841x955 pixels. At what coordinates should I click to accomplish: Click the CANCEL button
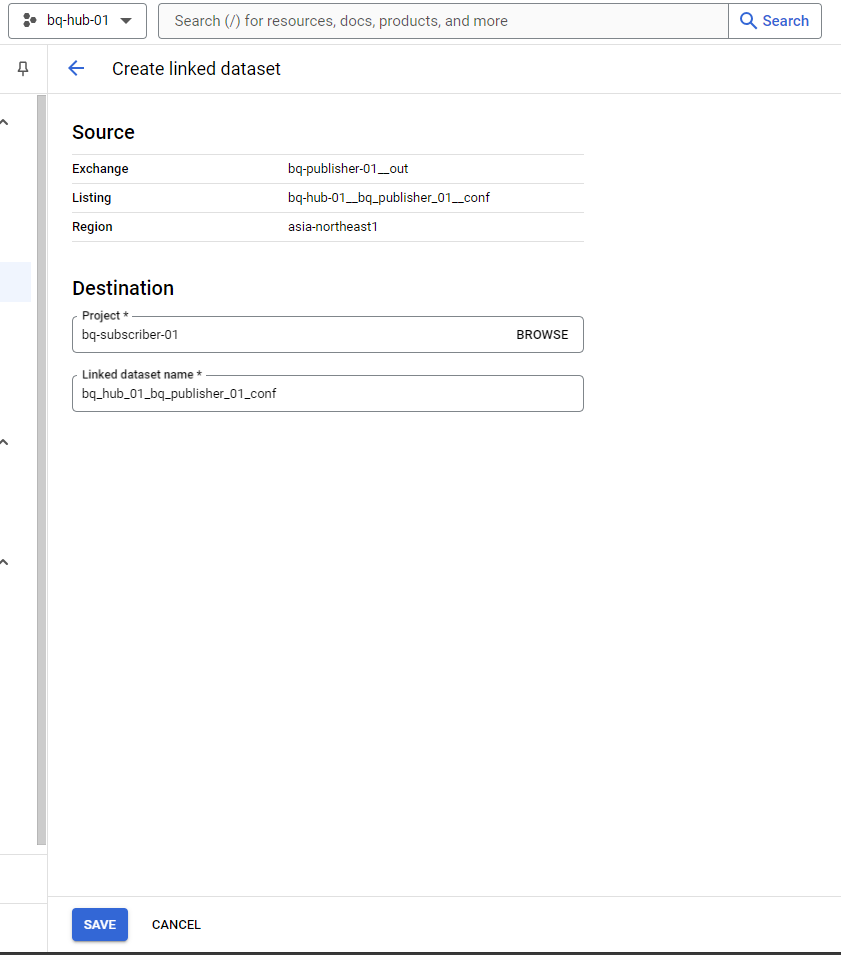coord(176,925)
